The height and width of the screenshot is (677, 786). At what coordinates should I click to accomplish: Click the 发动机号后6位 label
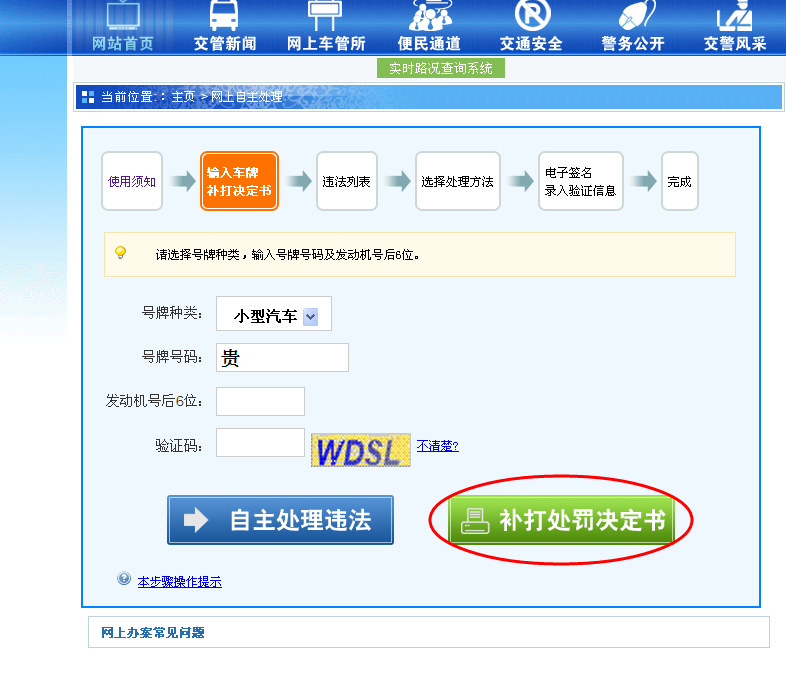click(x=154, y=401)
